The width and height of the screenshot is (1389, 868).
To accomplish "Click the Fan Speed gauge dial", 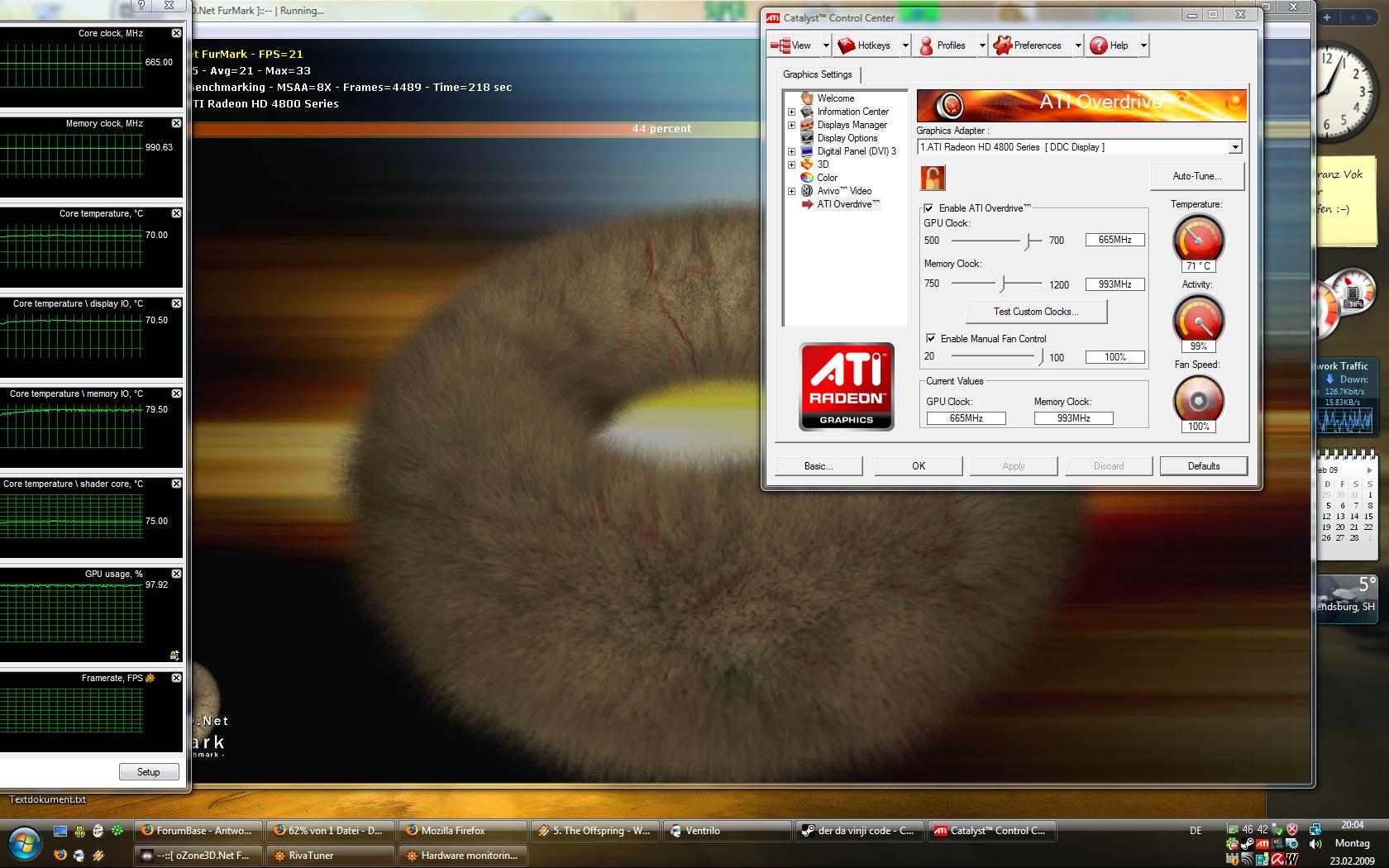I will tap(1198, 399).
